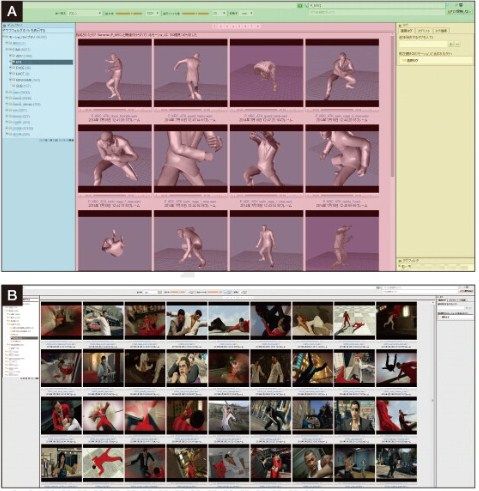Switch to the middle tab in window A's yellow panel

pos(423,31)
